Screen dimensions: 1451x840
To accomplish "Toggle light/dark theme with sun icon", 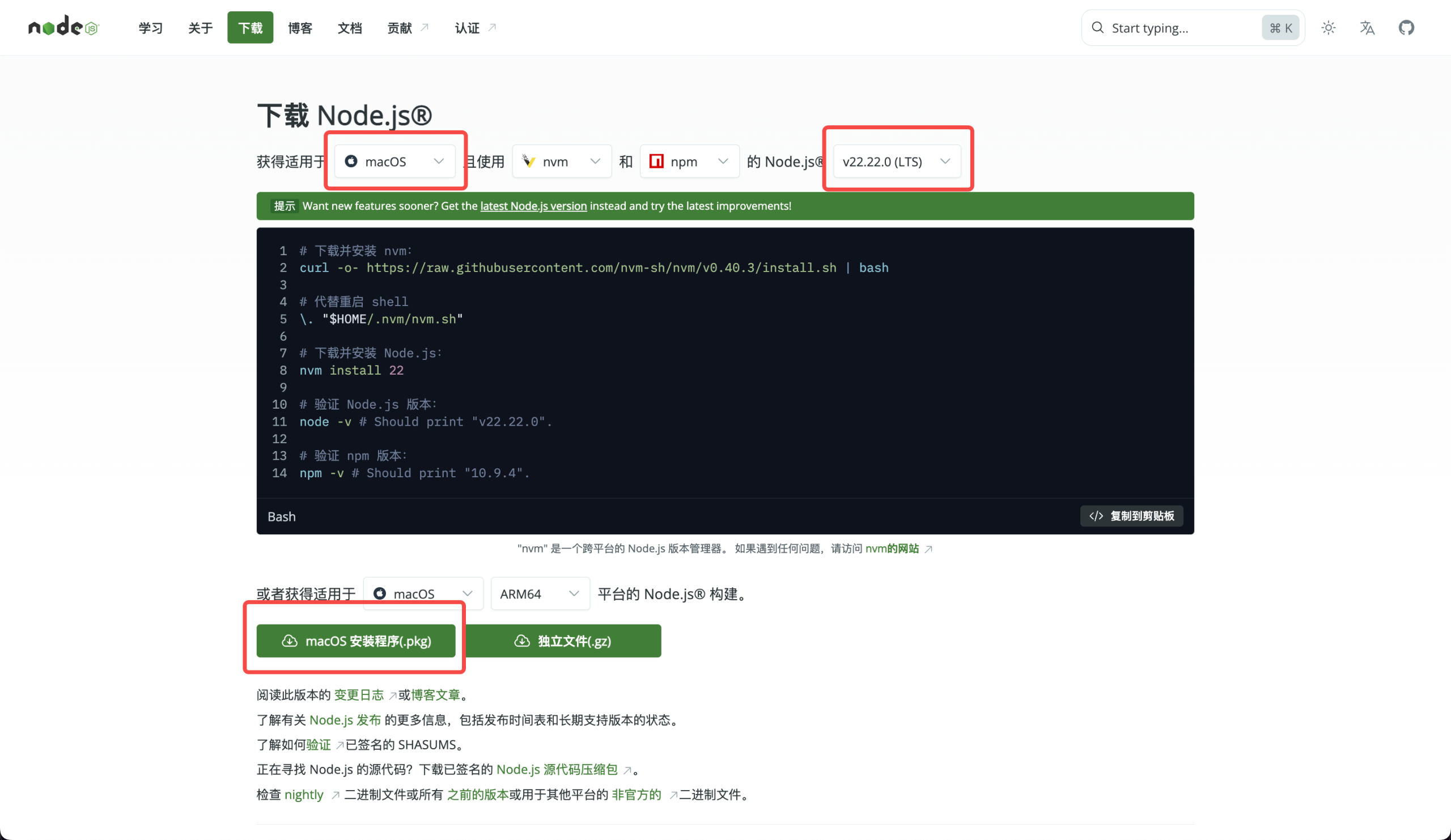I will pyautogui.click(x=1329, y=27).
